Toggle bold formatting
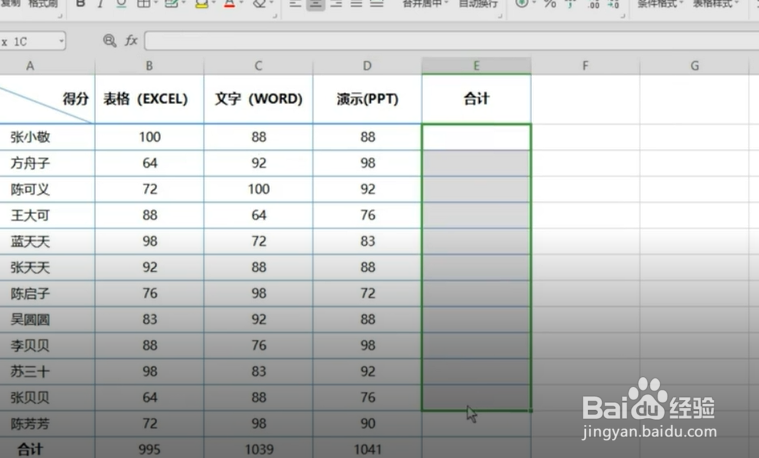 tap(81, 4)
